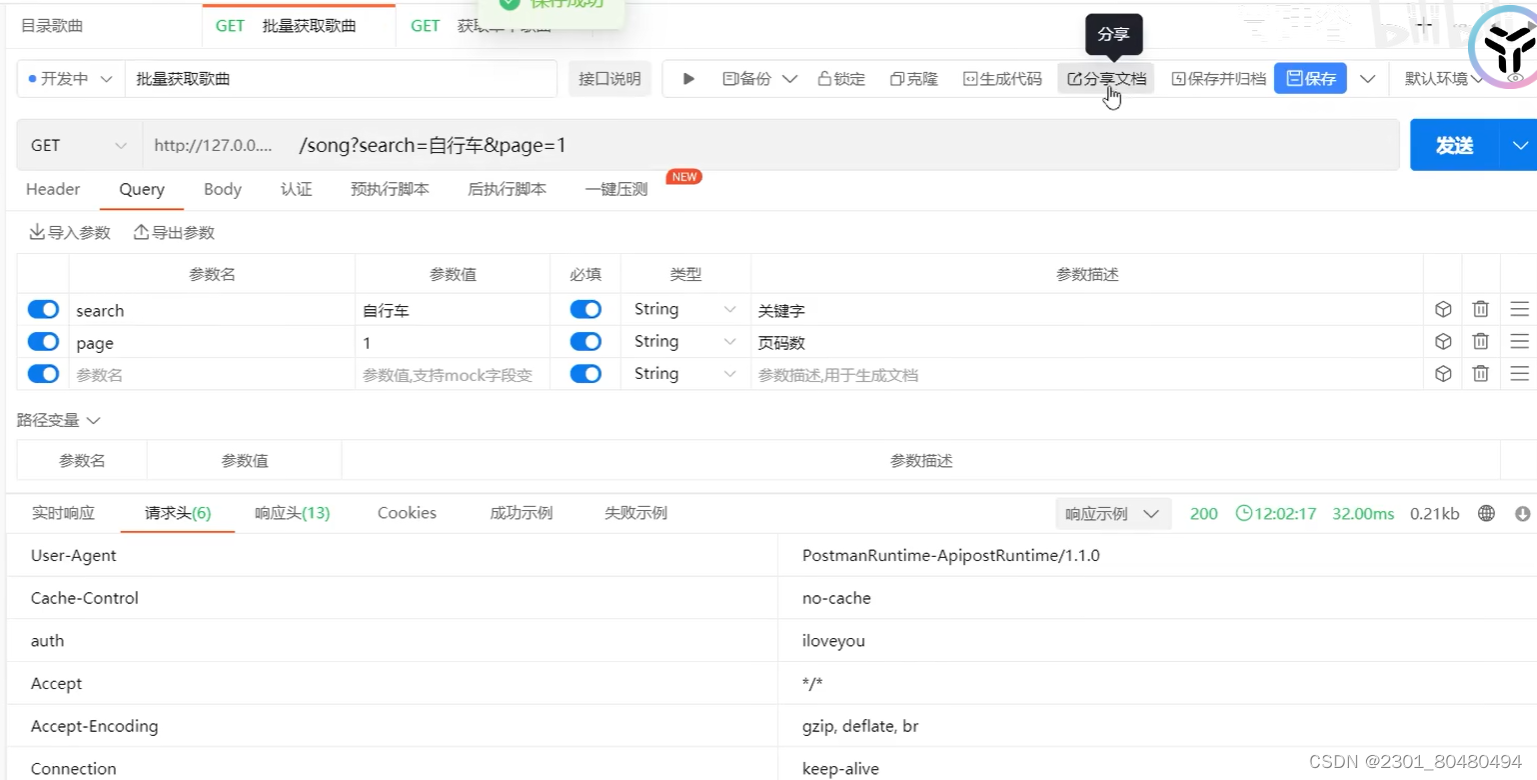Open the 成功示例 tab

click(x=521, y=513)
